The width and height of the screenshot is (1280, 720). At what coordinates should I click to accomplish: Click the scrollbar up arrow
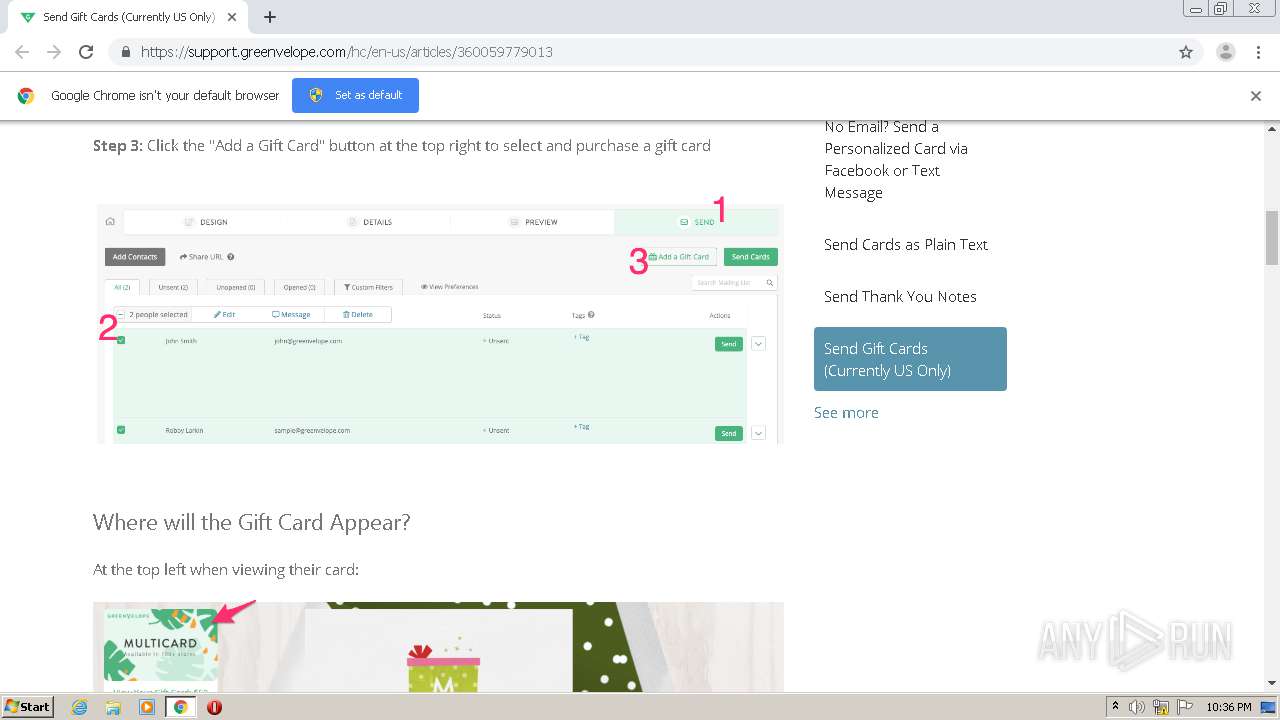pos(1272,129)
